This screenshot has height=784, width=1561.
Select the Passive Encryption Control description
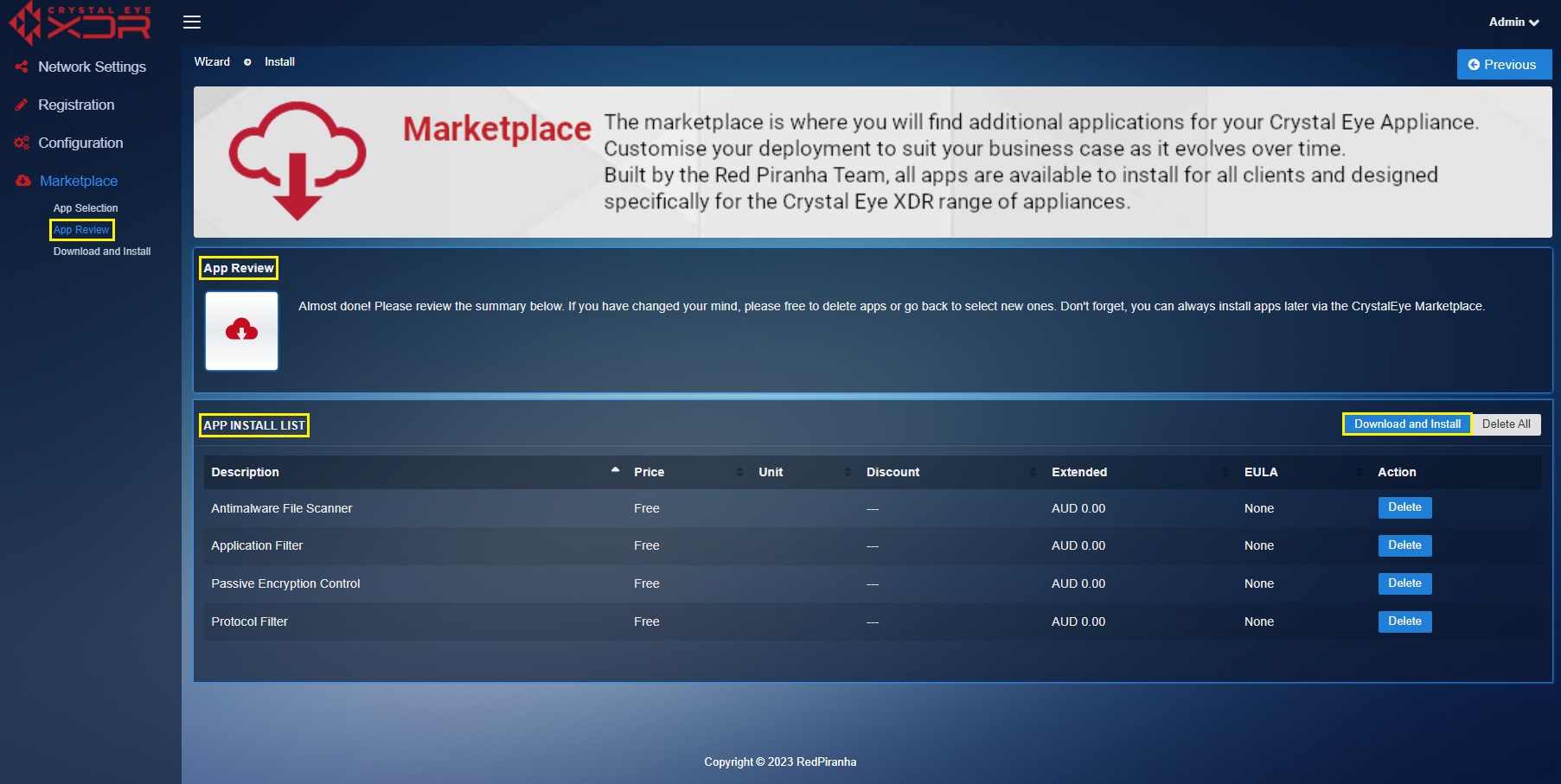point(285,583)
